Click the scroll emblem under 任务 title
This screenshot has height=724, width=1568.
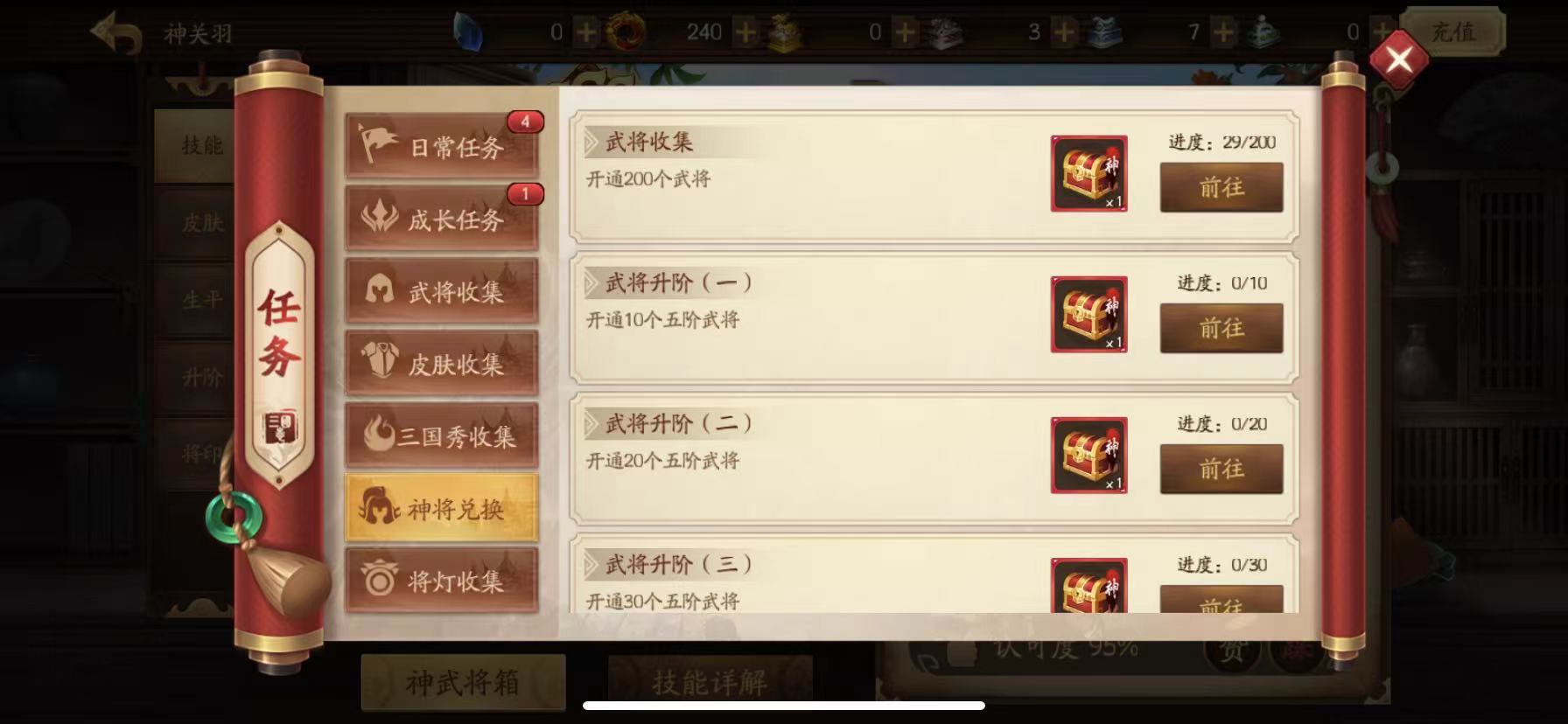tap(279, 427)
